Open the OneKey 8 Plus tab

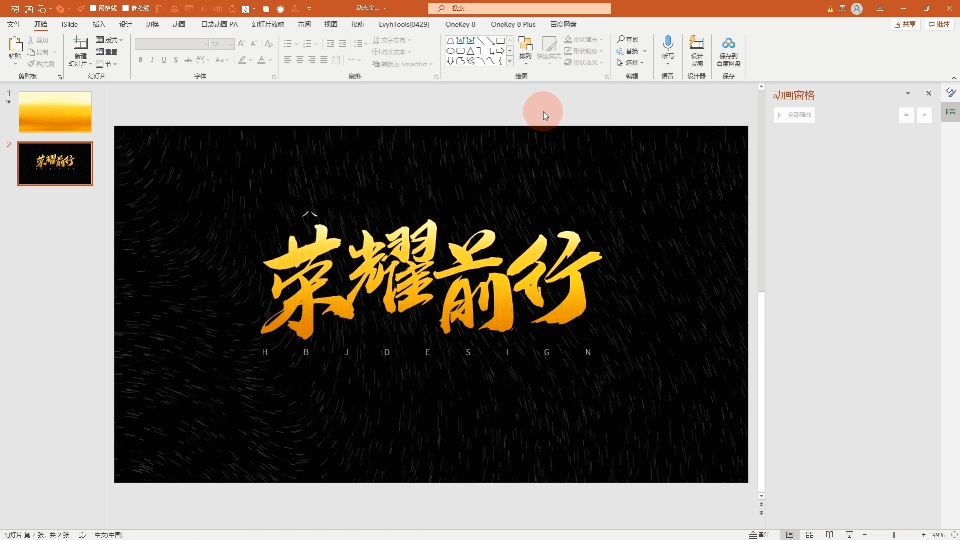pos(513,24)
